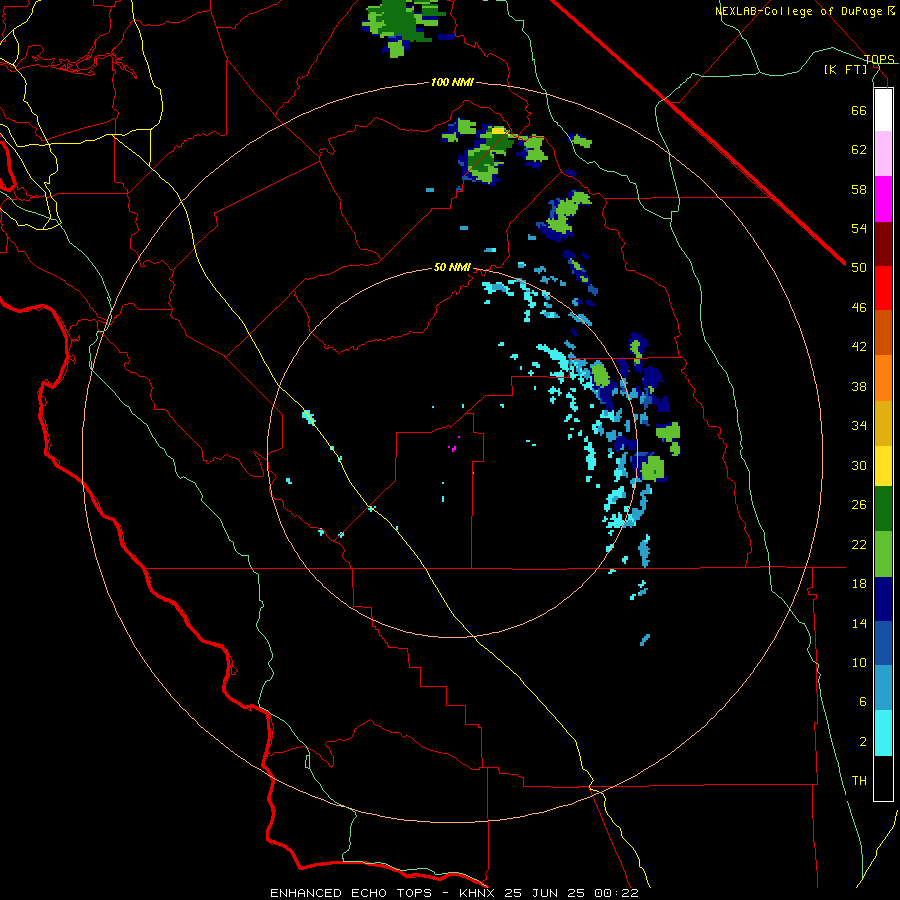900x900 pixels.
Task: Click the ENHANCED ECHO TOPS product title
Action: pyautogui.click(x=351, y=893)
